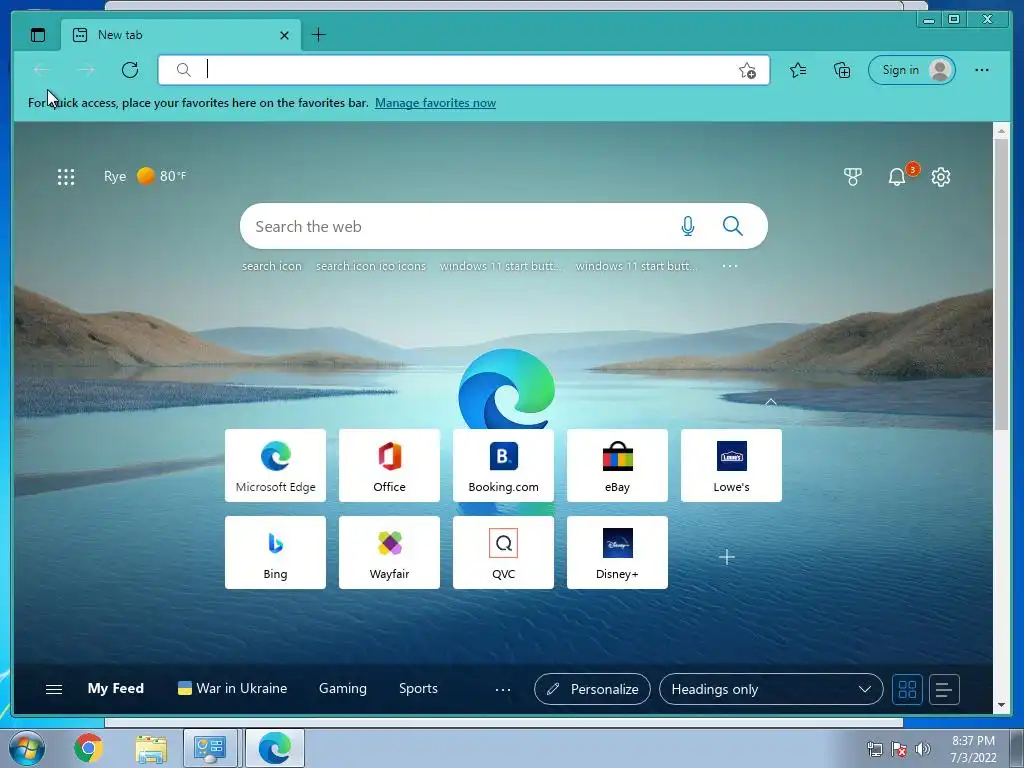Select the War in Ukraine topic
The image size is (1024, 768).
[232, 689]
